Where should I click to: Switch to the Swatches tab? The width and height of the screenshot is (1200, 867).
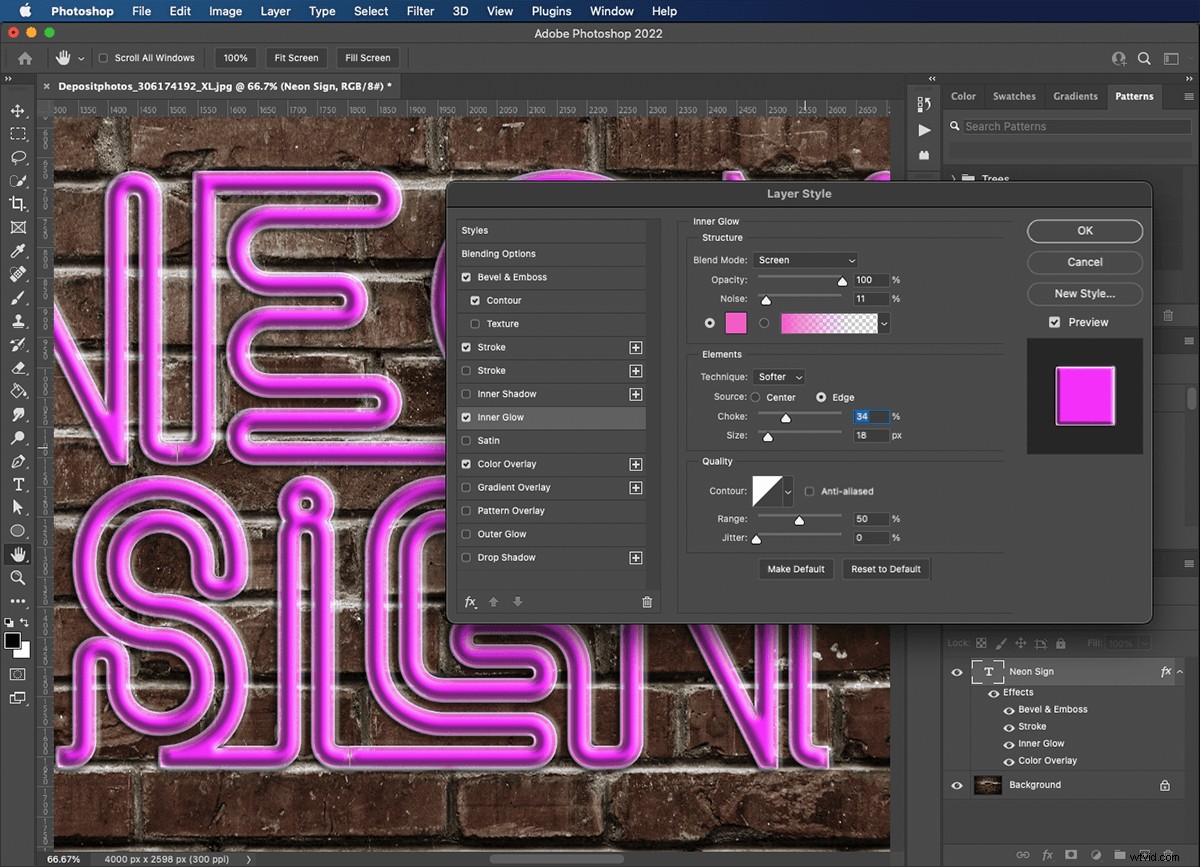(x=1014, y=96)
